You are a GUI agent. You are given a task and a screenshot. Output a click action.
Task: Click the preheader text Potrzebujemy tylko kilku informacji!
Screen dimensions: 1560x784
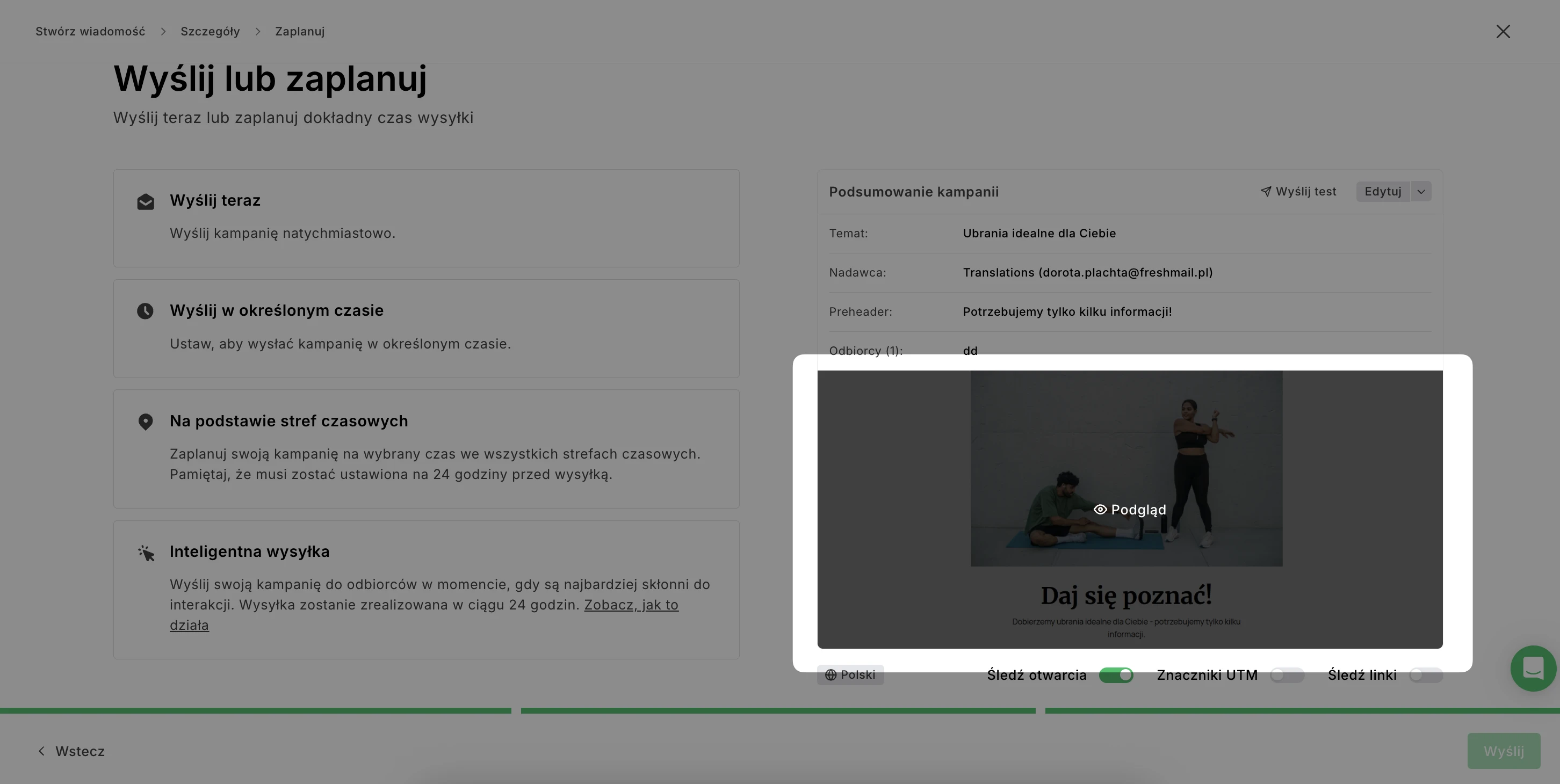(x=1067, y=312)
